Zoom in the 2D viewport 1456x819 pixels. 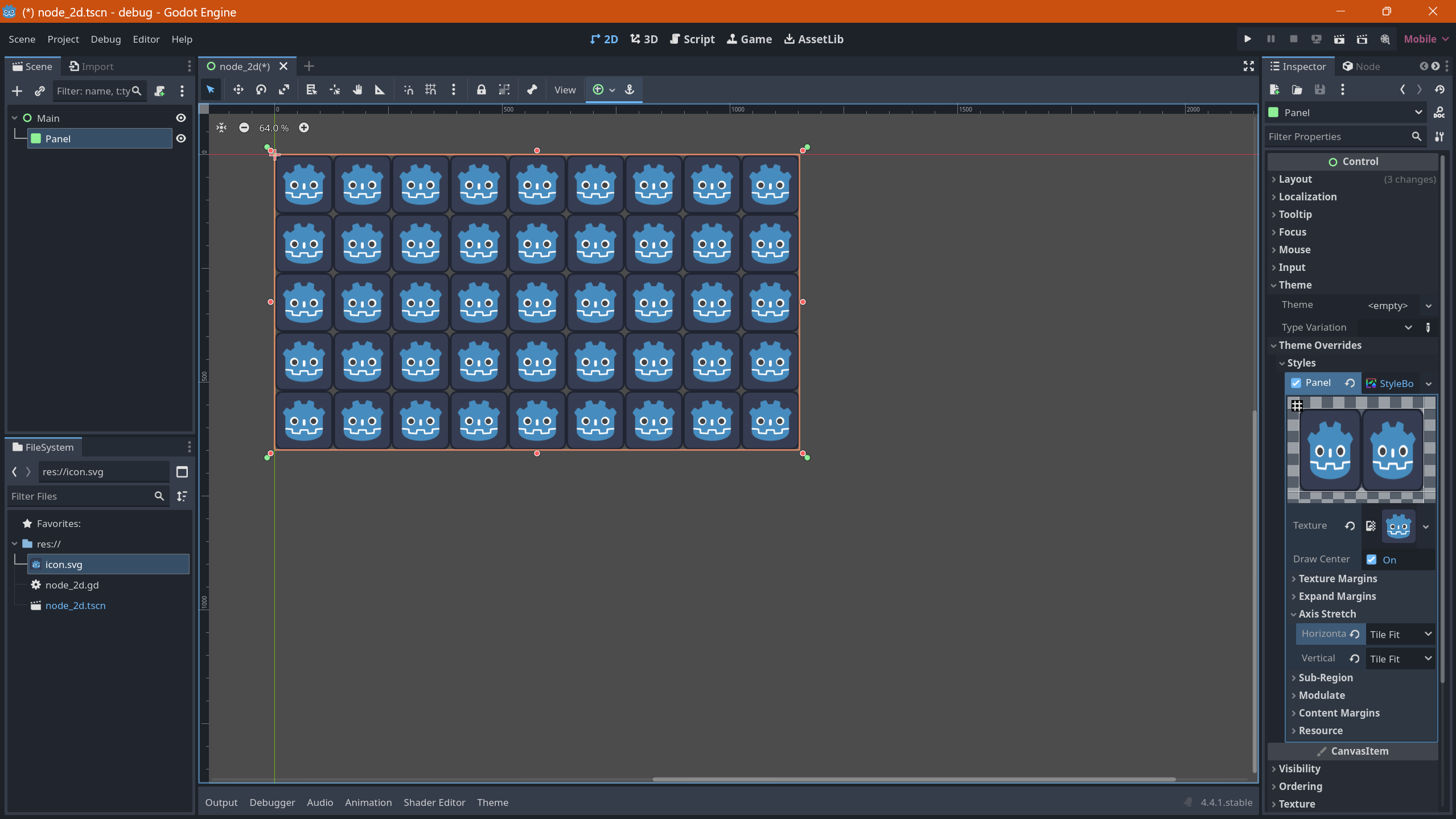304,128
